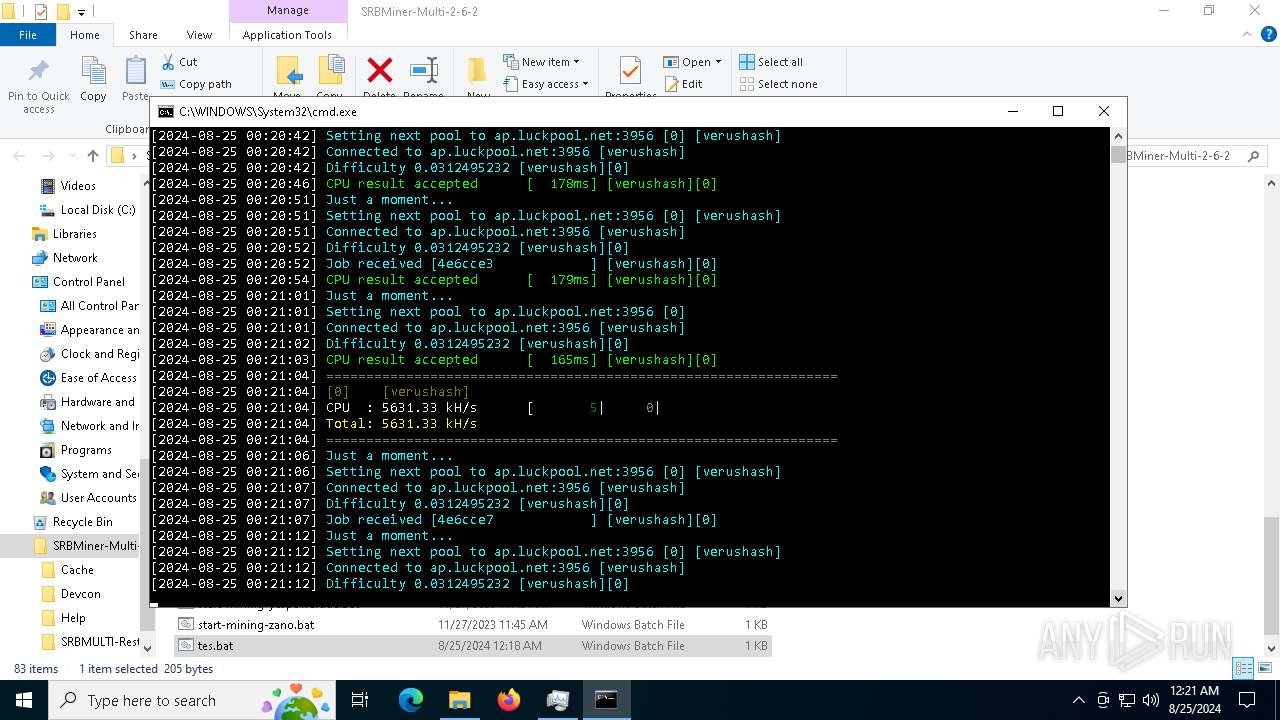The height and width of the screenshot is (720, 1280).
Task: Open the Customize Quick Access Toolbar dropdown
Action: point(82,13)
